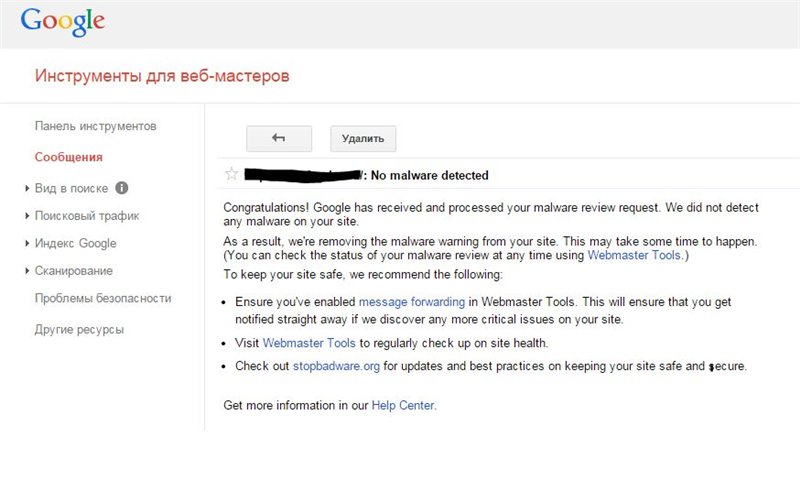Viewport: 800px width, 480px height.
Task: Click the Инструменты для веб-мастеров title
Action: [x=162, y=76]
